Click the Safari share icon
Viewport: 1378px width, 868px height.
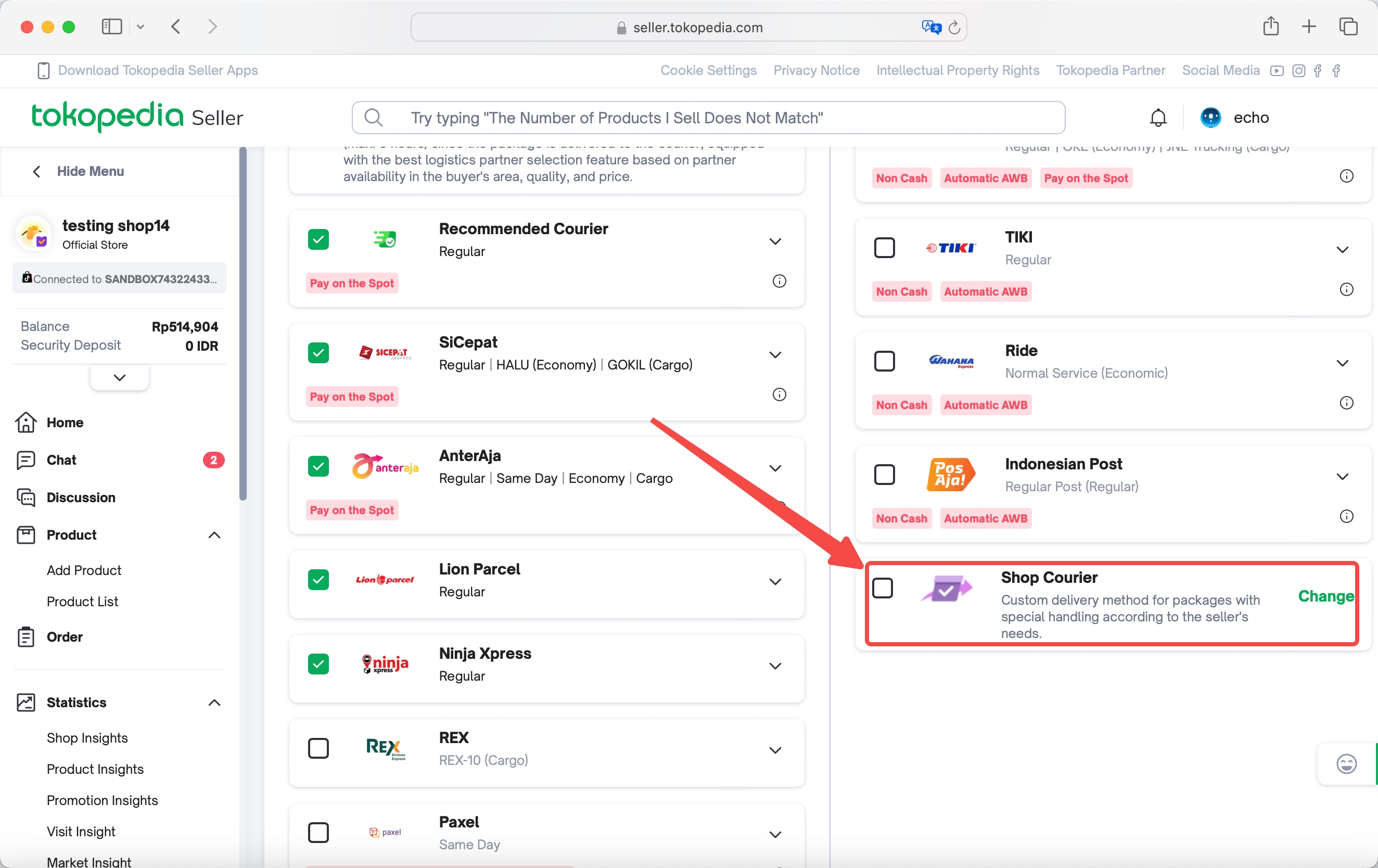click(x=1270, y=27)
